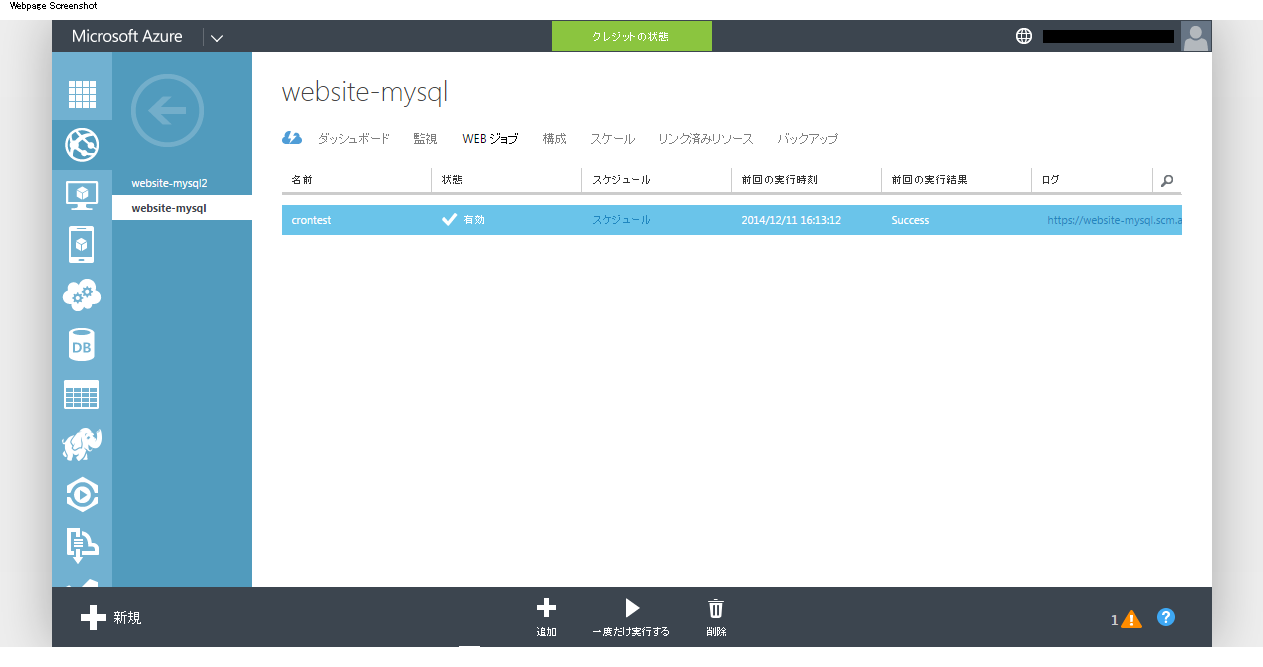1263x667 pixels.
Task: Click the search magnifier in table header
Action: [1167, 181]
